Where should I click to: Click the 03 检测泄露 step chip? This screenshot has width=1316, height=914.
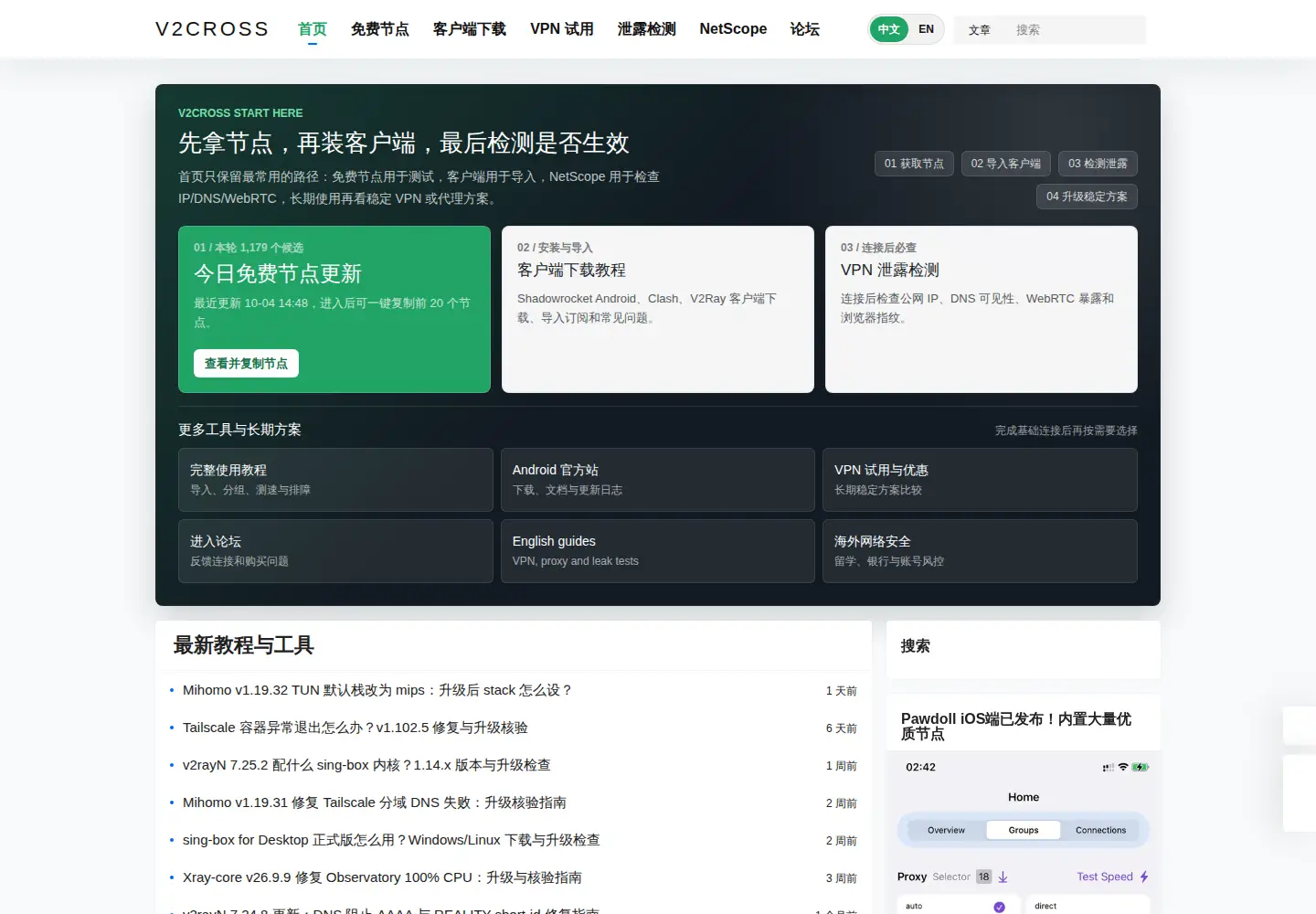click(1098, 164)
